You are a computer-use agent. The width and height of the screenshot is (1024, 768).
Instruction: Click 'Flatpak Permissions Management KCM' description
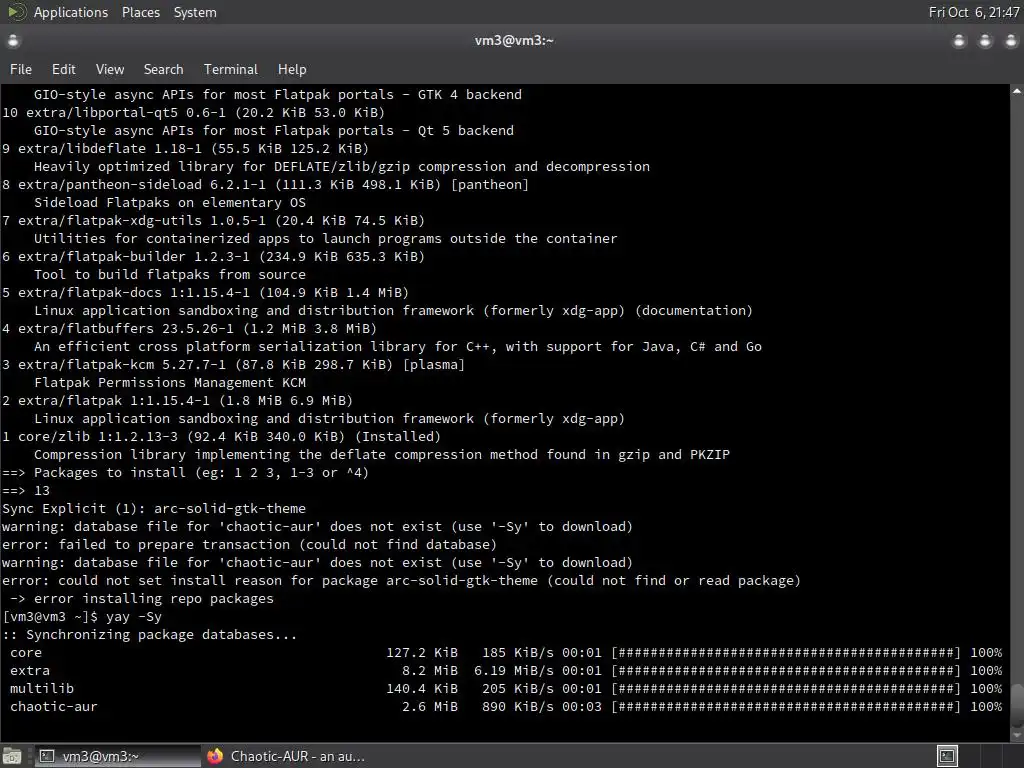point(170,382)
